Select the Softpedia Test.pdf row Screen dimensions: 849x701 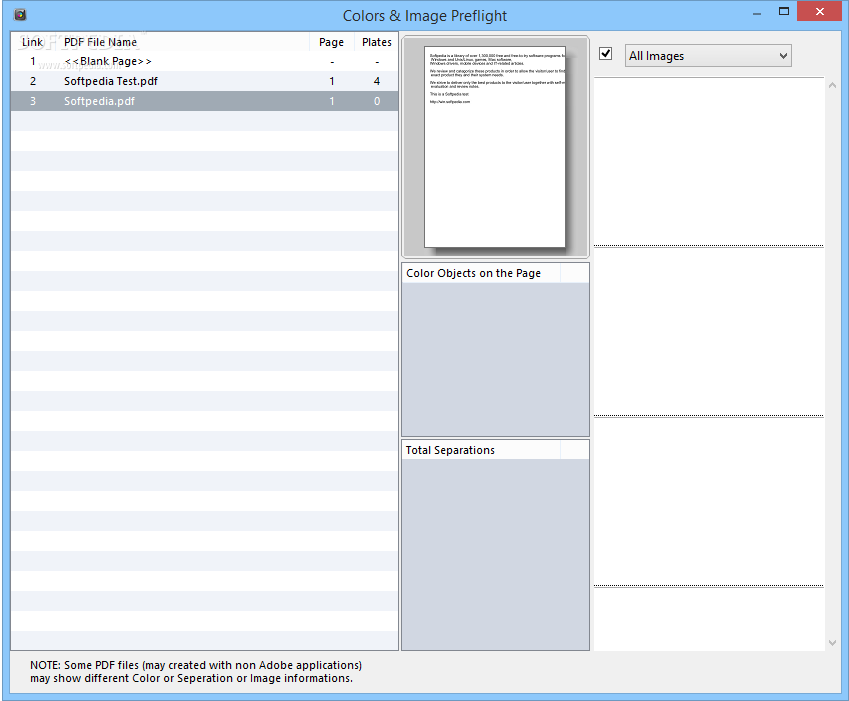pyautogui.click(x=204, y=81)
